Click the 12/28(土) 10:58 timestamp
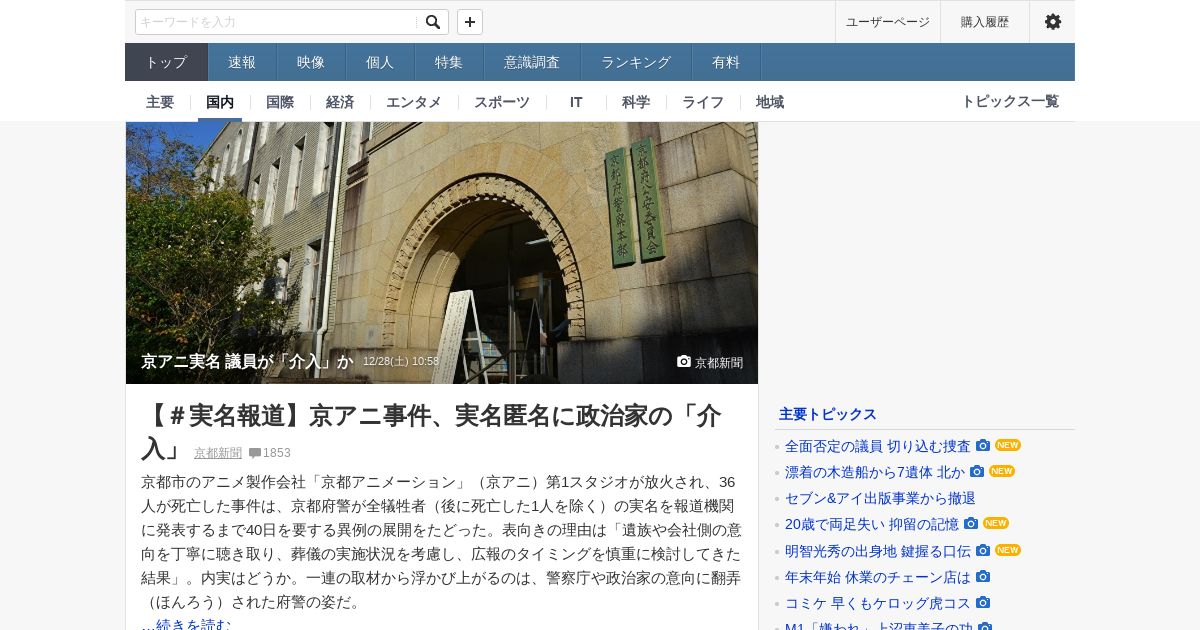This screenshot has height=630, width=1200. (x=401, y=362)
